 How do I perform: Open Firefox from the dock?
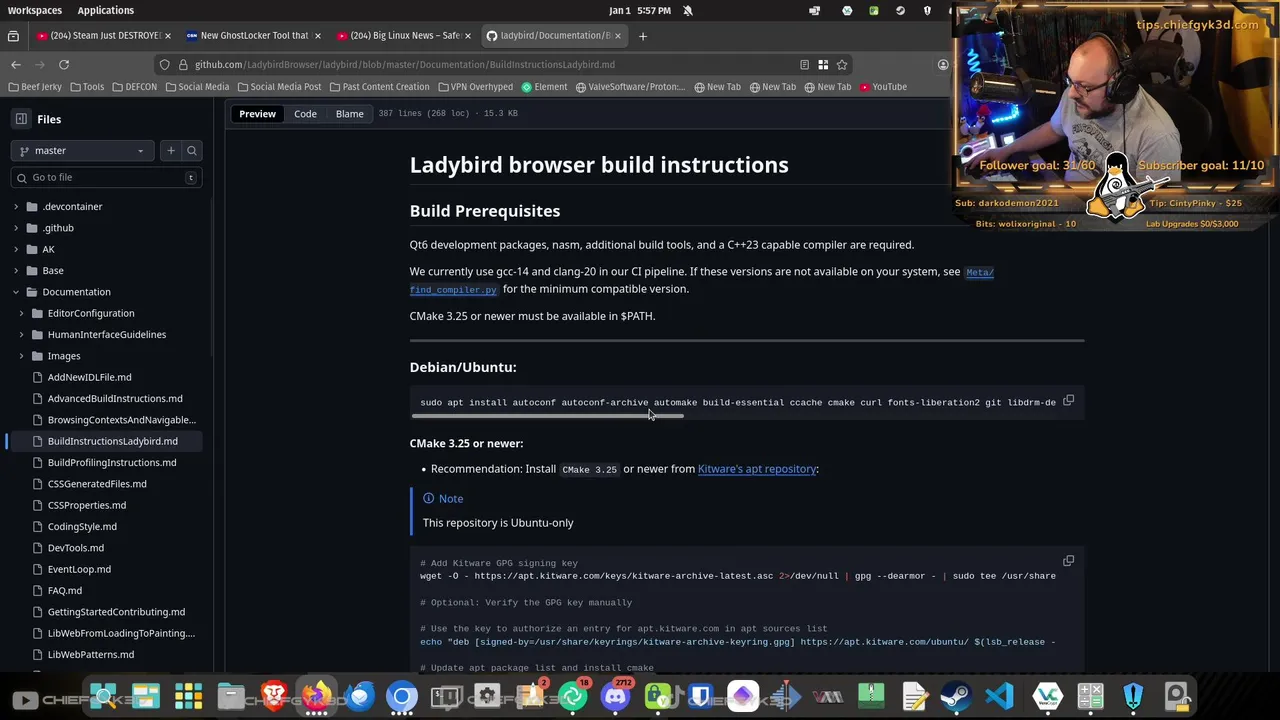tap(317, 696)
